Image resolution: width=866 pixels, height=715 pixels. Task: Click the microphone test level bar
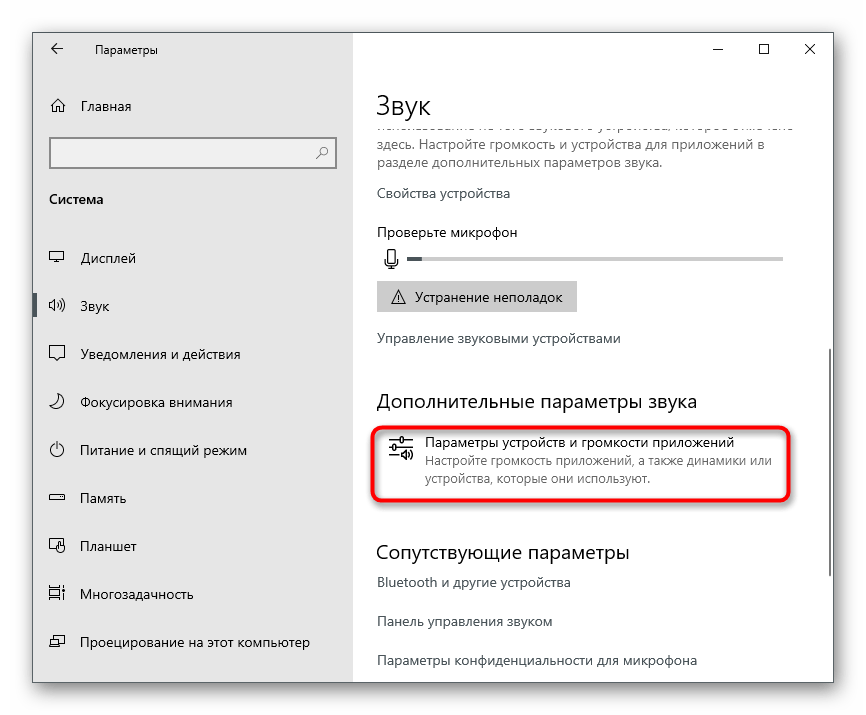(595, 258)
